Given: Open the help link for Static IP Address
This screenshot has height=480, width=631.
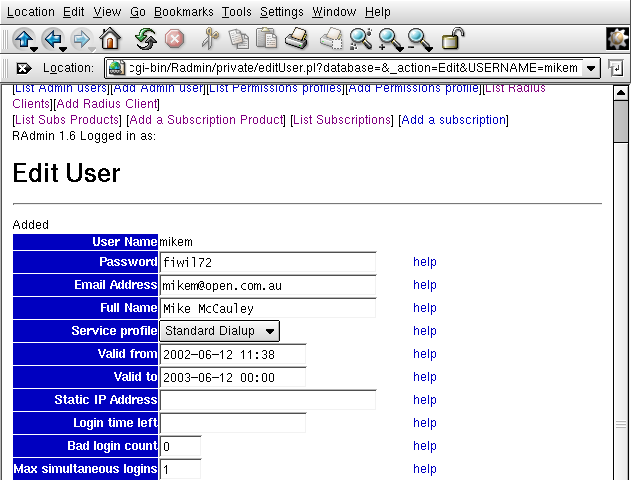Looking at the screenshot, I should point(425,400).
